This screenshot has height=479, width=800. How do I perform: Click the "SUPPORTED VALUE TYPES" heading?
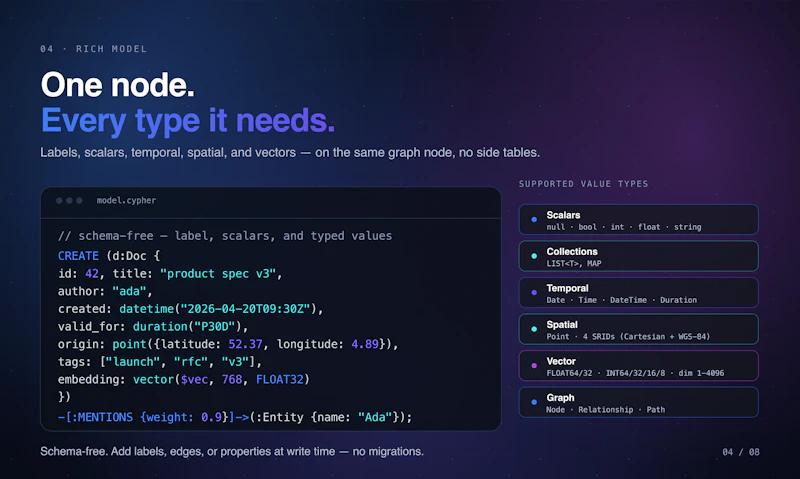point(583,184)
